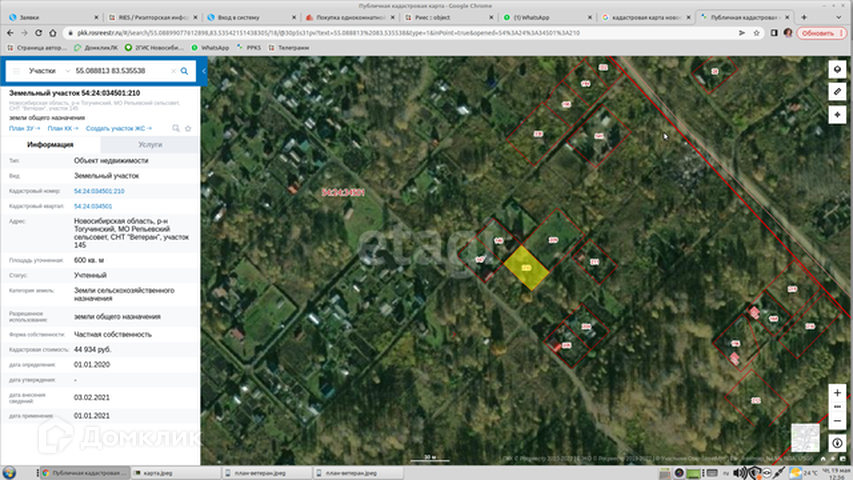Open the План ЗУ link
This screenshot has height=480, width=853.
point(24,128)
